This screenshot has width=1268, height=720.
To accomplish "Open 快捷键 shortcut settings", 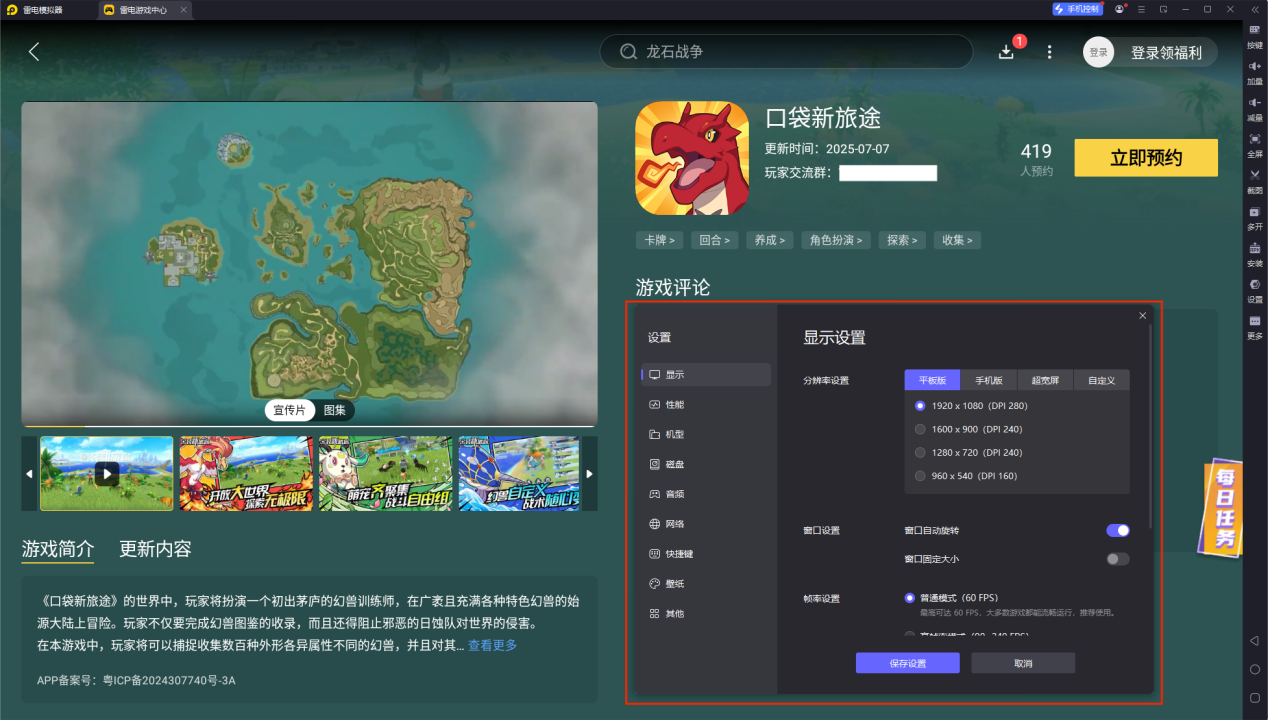I will (707, 553).
